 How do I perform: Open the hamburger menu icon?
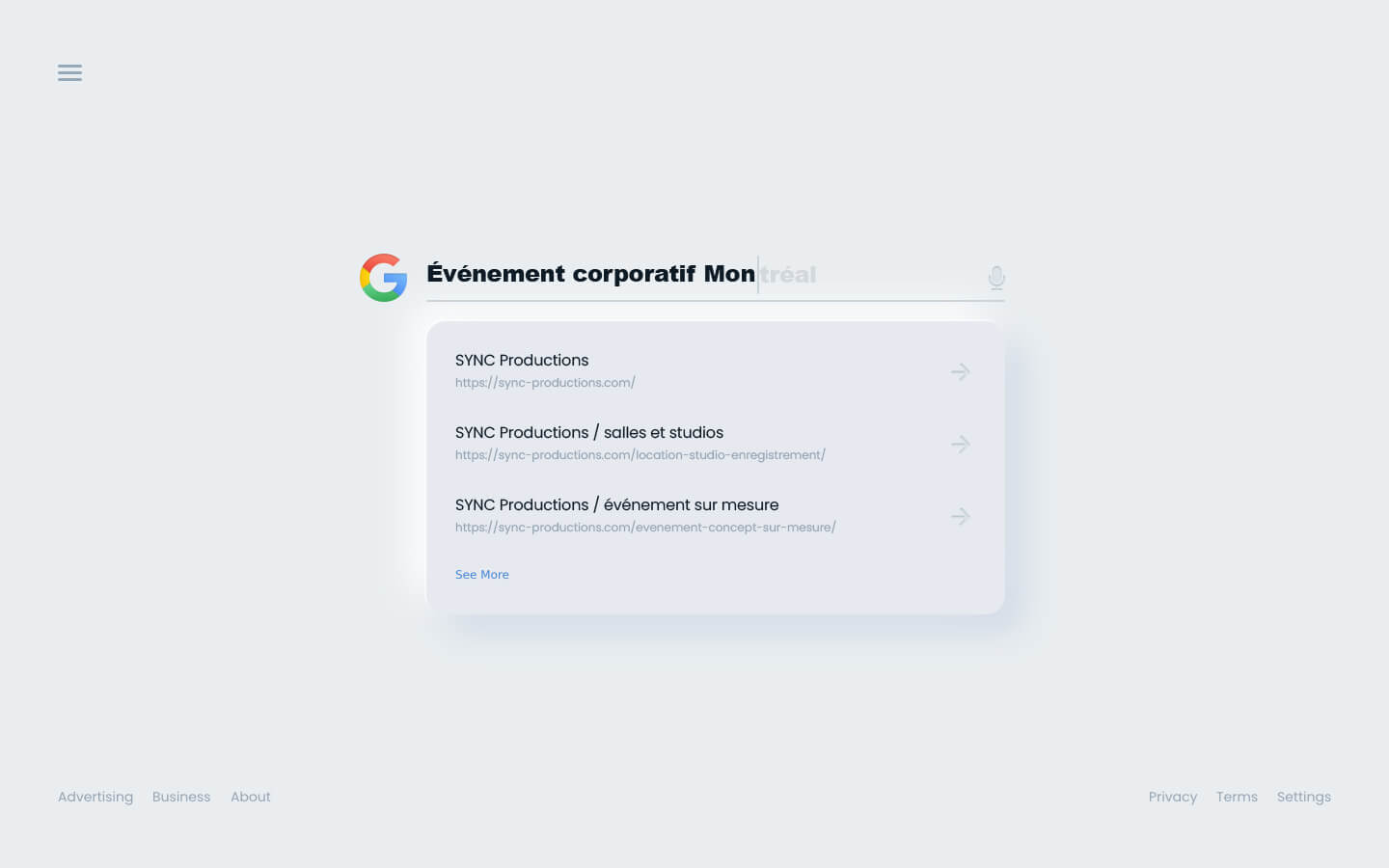pos(69,72)
